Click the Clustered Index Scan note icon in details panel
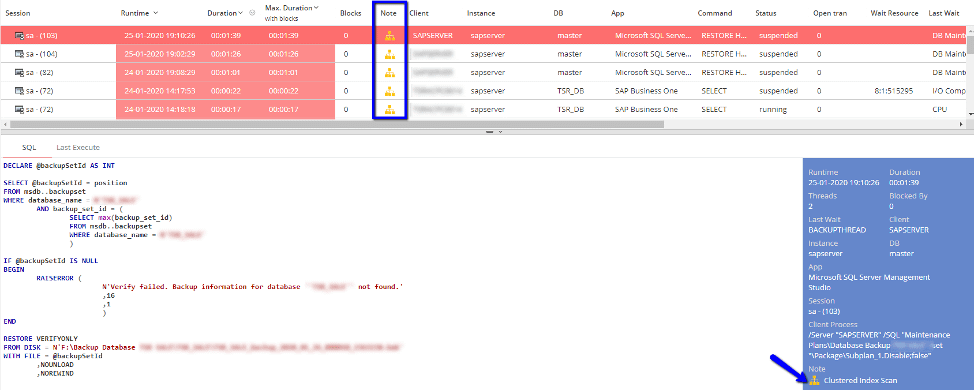This screenshot has width=974, height=391. pos(815,380)
